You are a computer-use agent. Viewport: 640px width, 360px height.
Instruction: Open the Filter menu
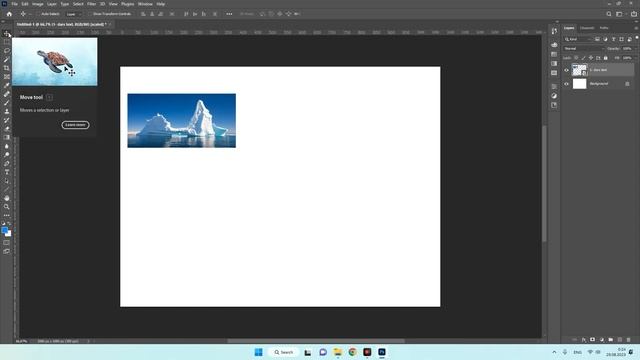91,4
